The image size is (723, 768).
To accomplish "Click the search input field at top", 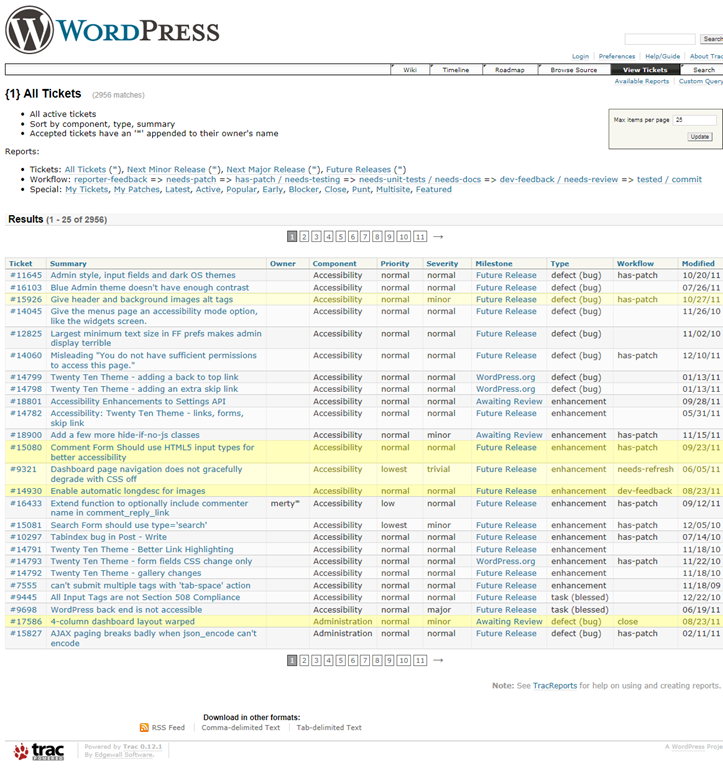I will (660, 39).
